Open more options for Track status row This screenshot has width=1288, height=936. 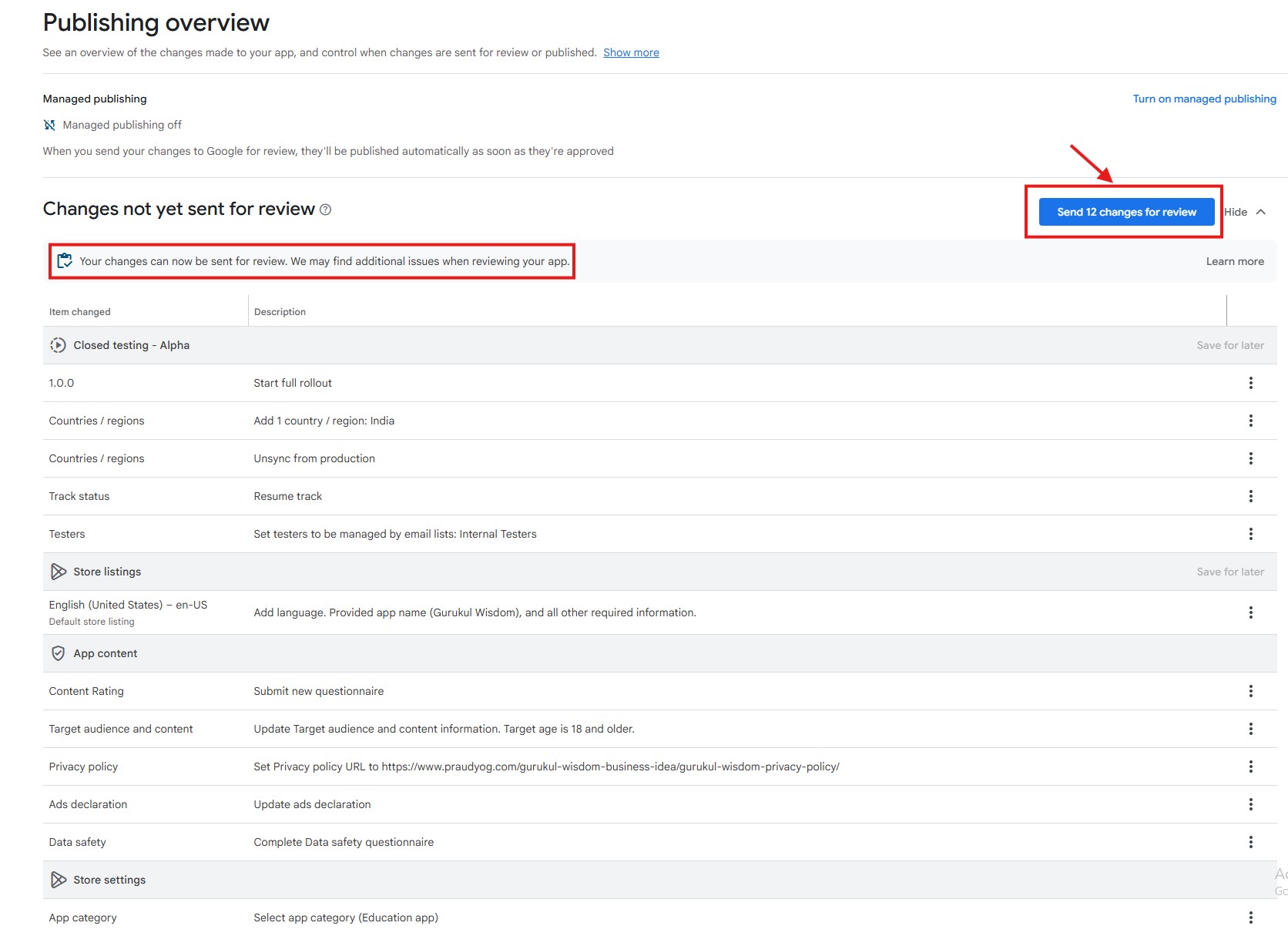coord(1250,496)
